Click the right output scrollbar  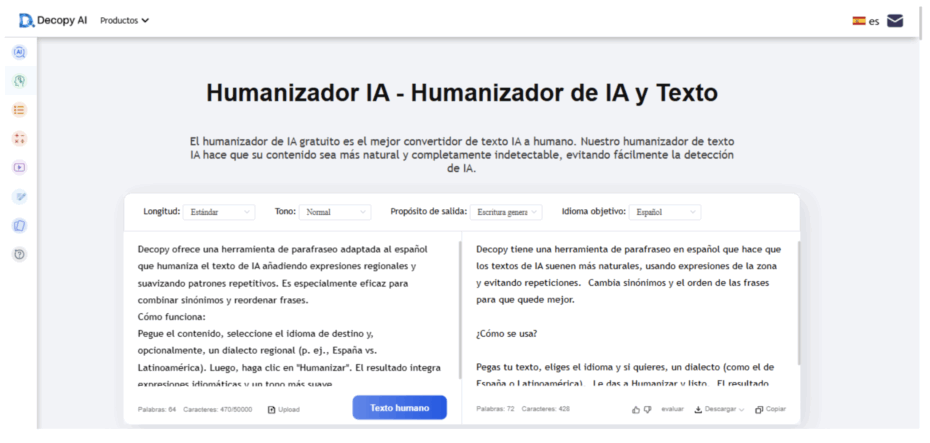click(798, 302)
